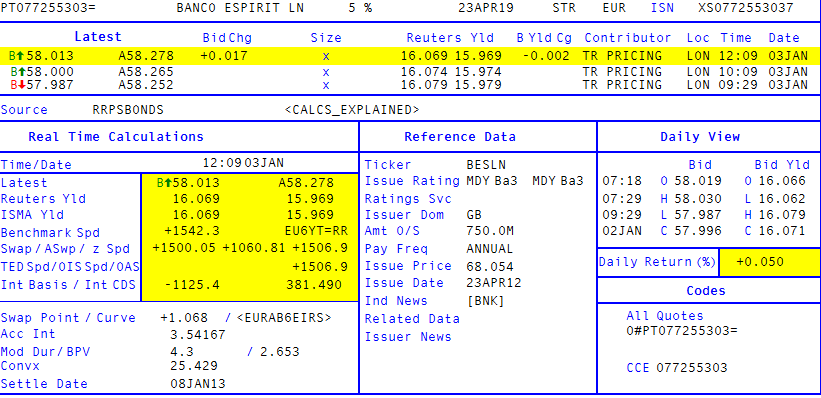Click the Daily View close bid C 57.996
Viewport: 821px width, 398px height.
click(x=691, y=230)
